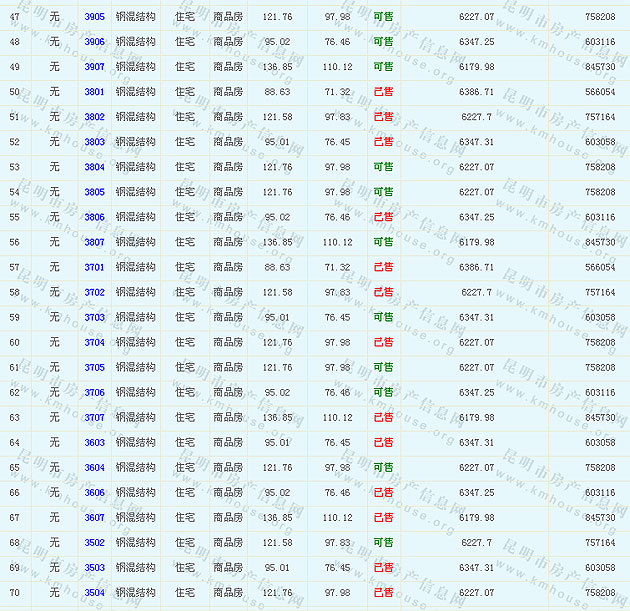
Task: View unit 3606 details
Action: [94, 492]
